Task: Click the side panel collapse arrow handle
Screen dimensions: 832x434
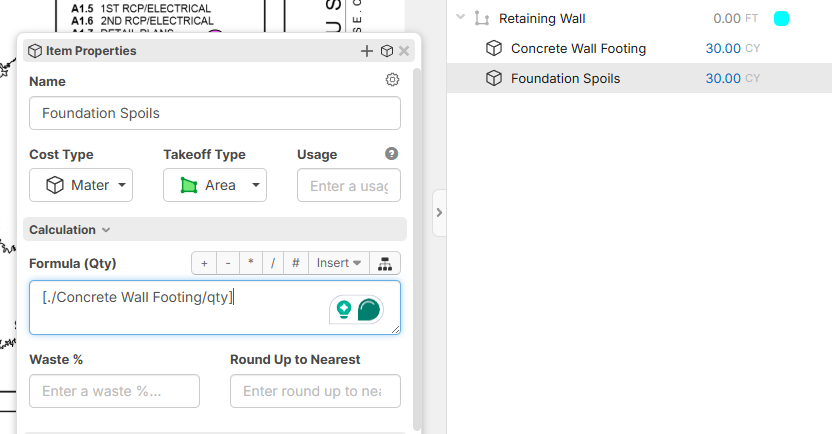Action: pyautogui.click(x=439, y=213)
